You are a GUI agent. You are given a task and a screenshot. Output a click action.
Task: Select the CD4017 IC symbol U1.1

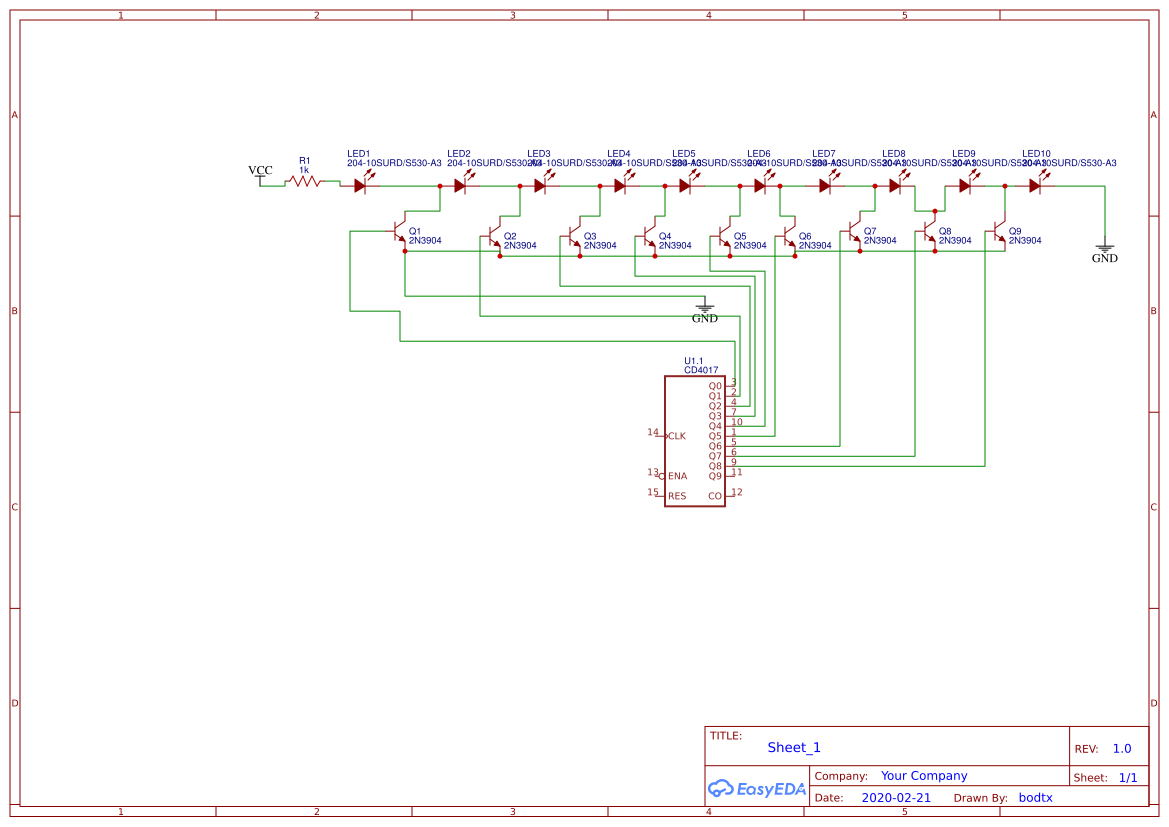click(695, 440)
